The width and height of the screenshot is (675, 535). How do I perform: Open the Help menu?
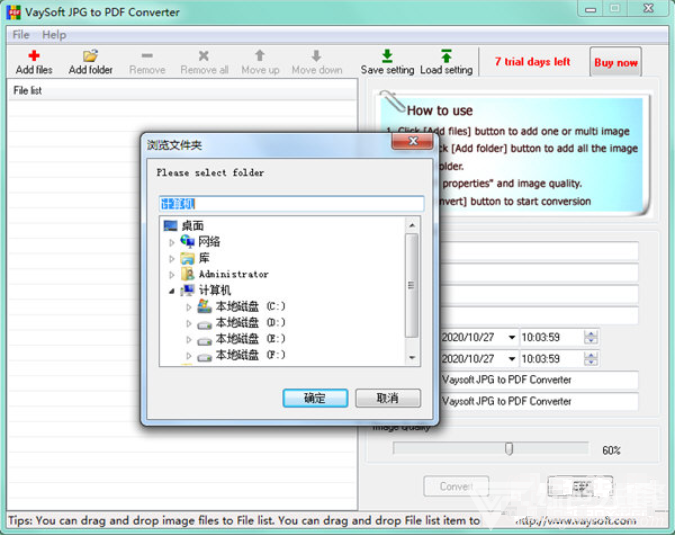point(54,35)
